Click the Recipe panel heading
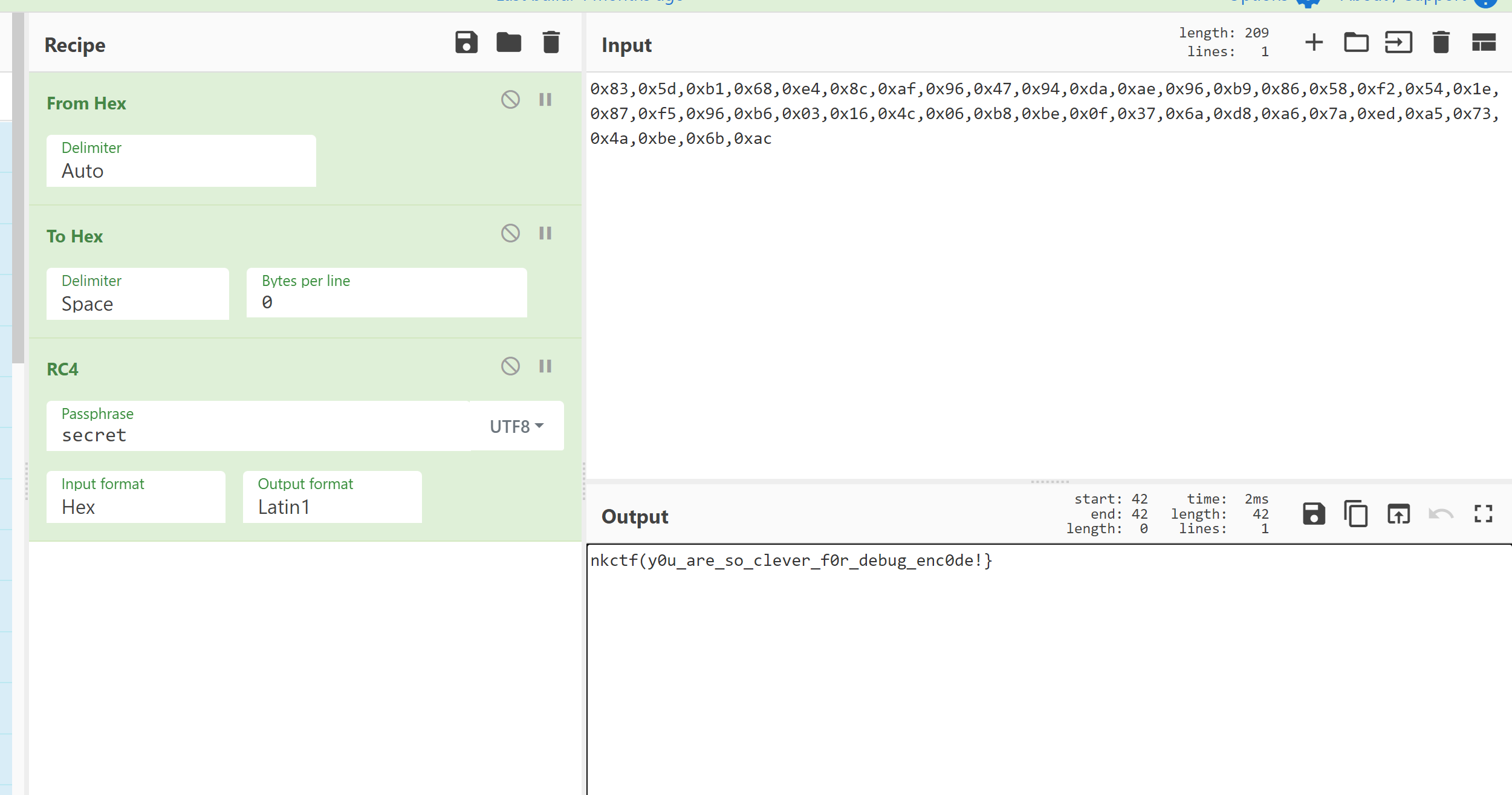 [x=75, y=45]
